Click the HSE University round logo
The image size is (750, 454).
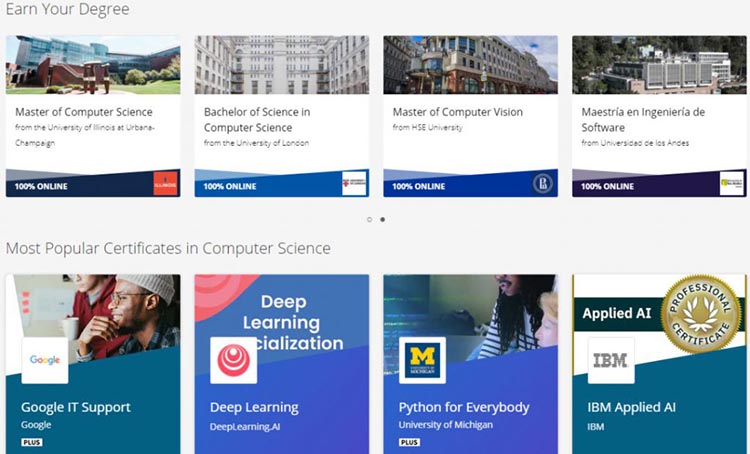pyautogui.click(x=543, y=184)
